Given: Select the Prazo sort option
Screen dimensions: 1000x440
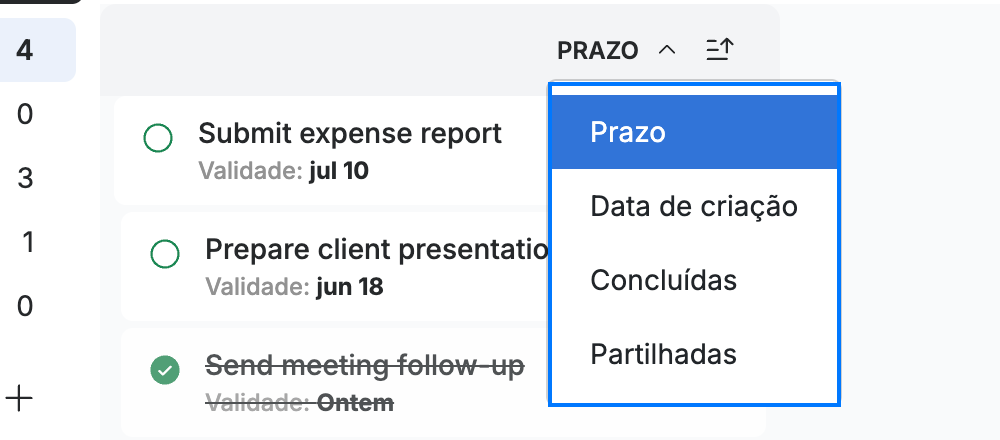Looking at the screenshot, I should point(694,132).
